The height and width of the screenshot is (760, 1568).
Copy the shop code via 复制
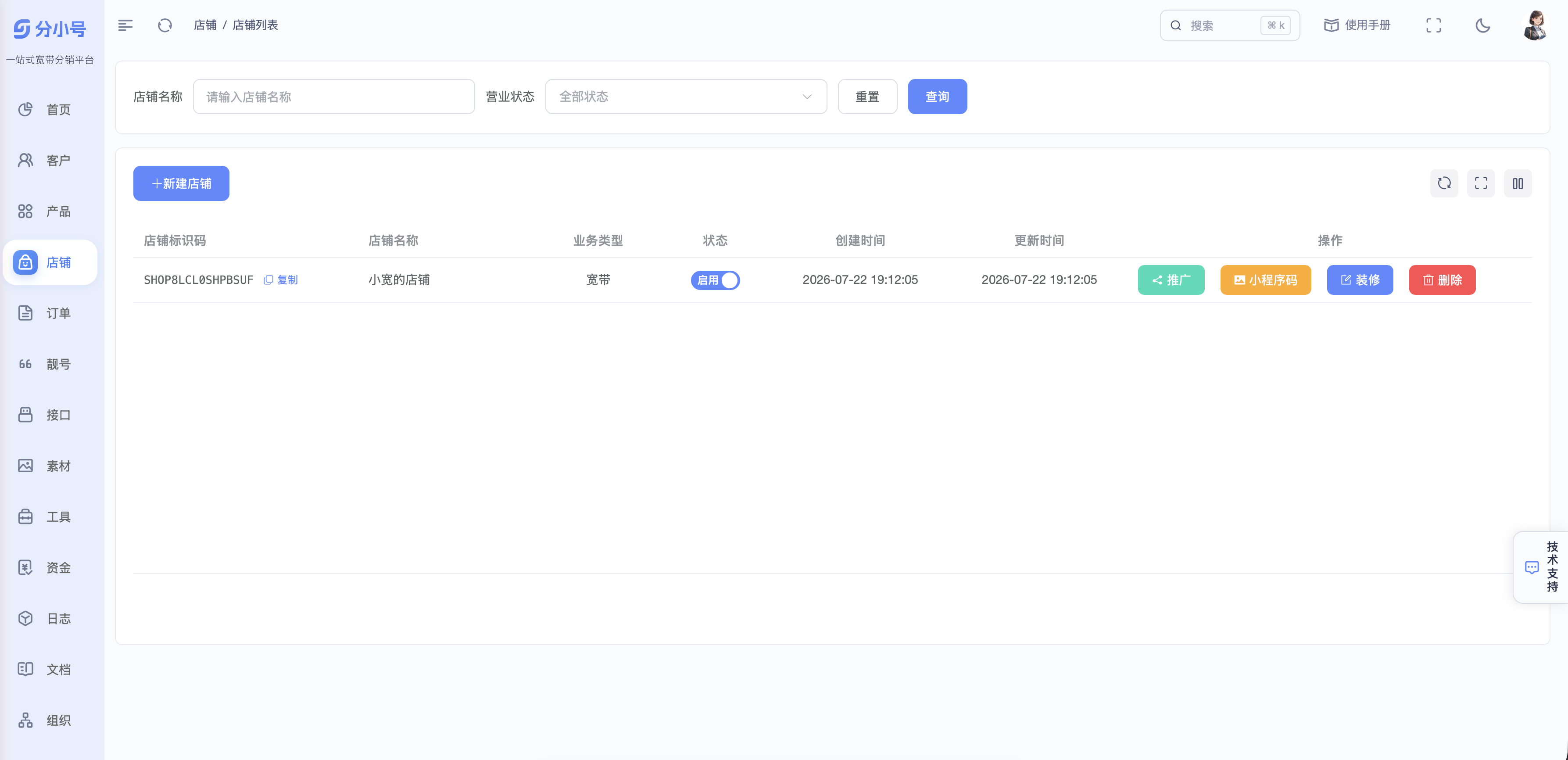click(x=281, y=280)
